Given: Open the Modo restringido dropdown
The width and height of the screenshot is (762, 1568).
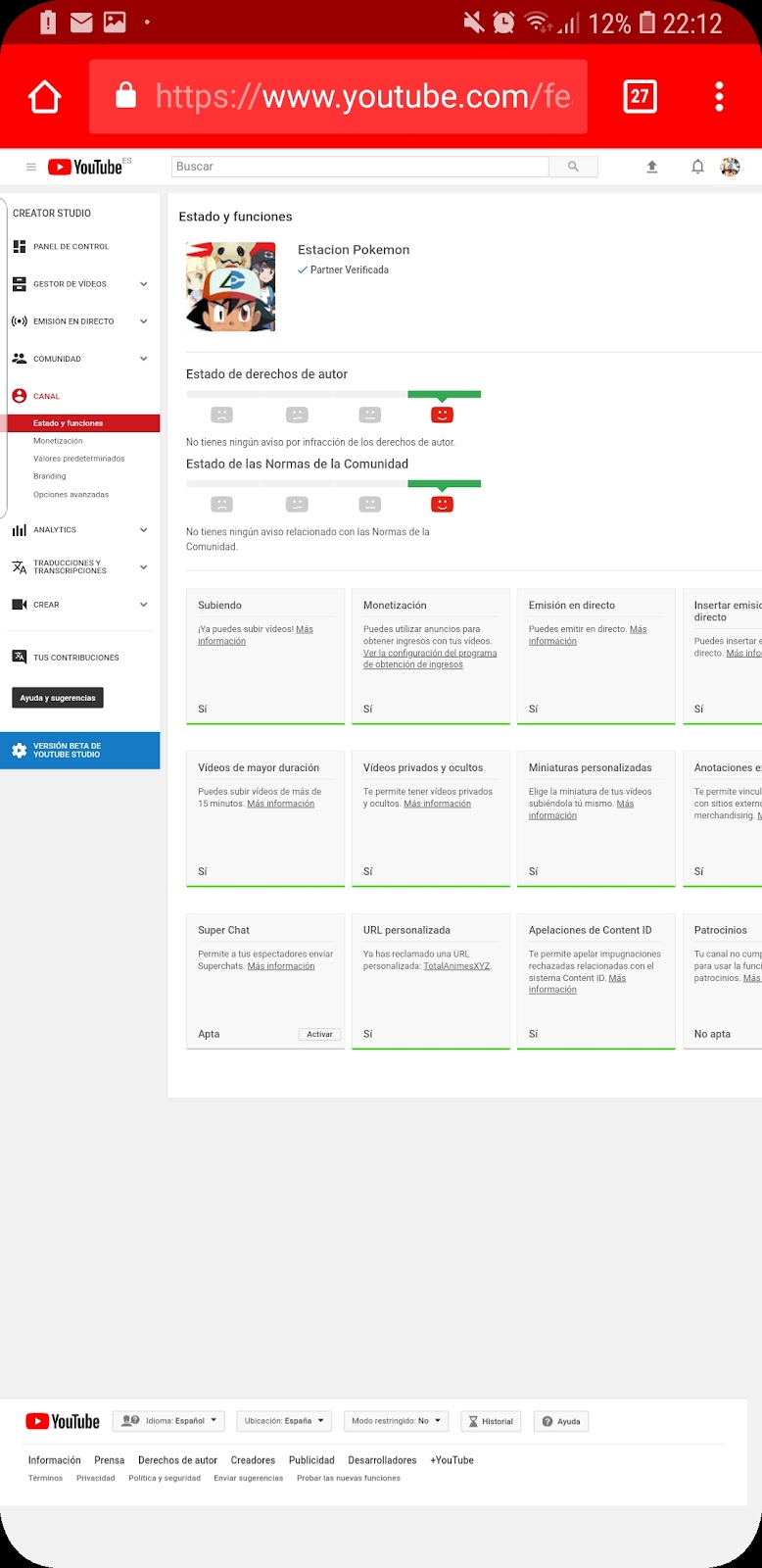Looking at the screenshot, I should (x=396, y=1421).
